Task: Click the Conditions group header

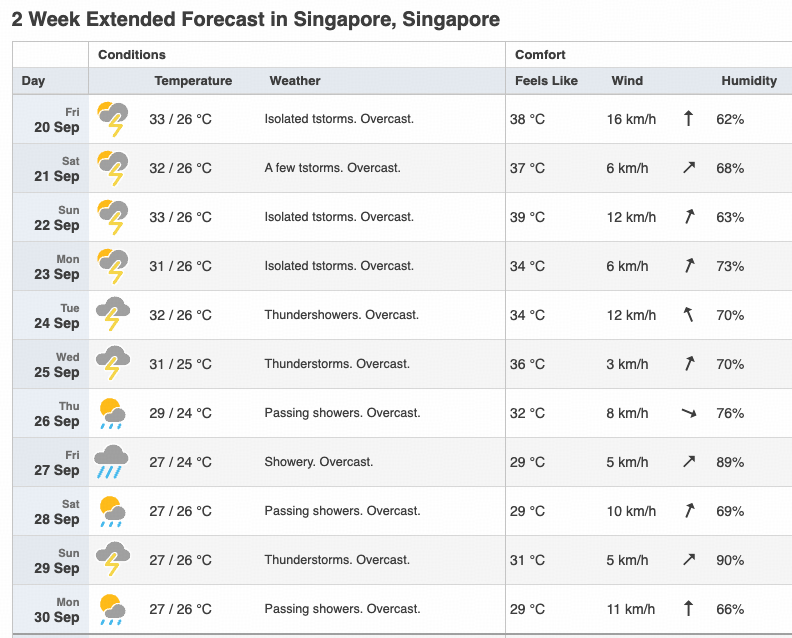Action: coord(132,55)
